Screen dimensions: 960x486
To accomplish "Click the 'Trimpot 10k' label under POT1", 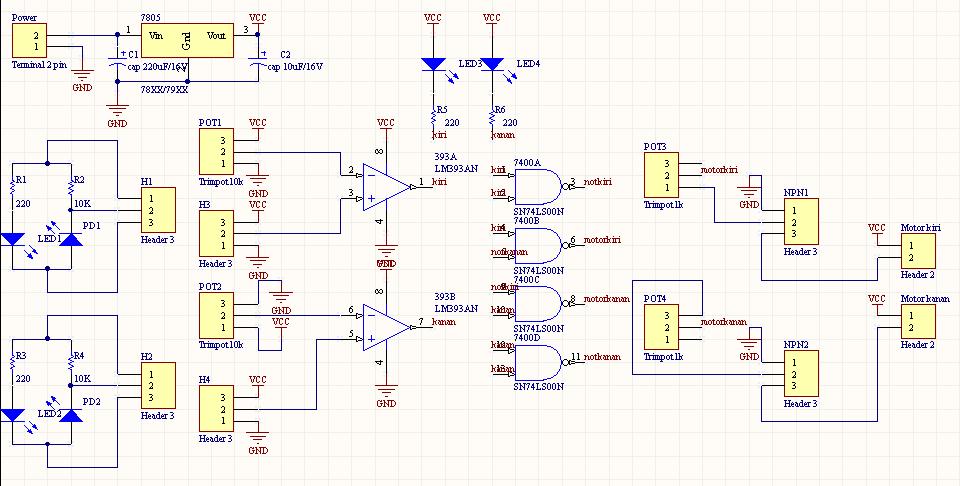I will [x=221, y=182].
